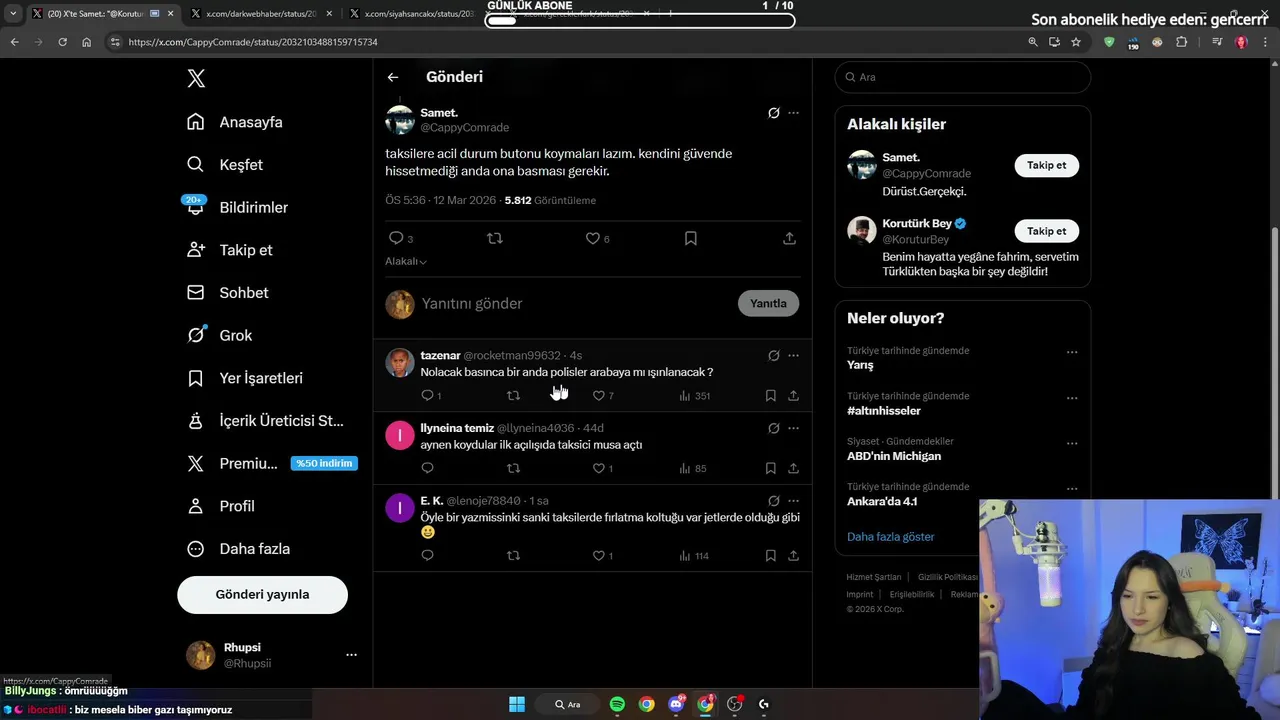The image size is (1280, 720).
Task: Open Bildirimler notifications
Action: coord(237,207)
